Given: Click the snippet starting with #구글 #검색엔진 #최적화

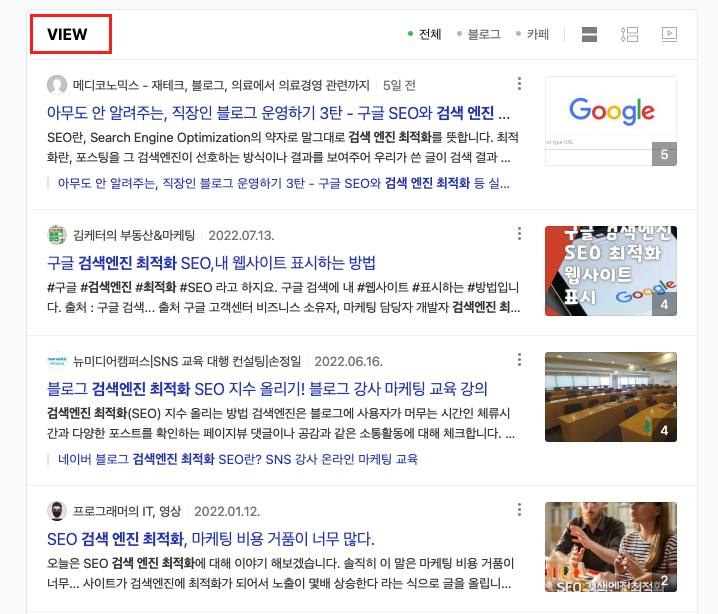Looking at the screenshot, I should click(x=283, y=297).
